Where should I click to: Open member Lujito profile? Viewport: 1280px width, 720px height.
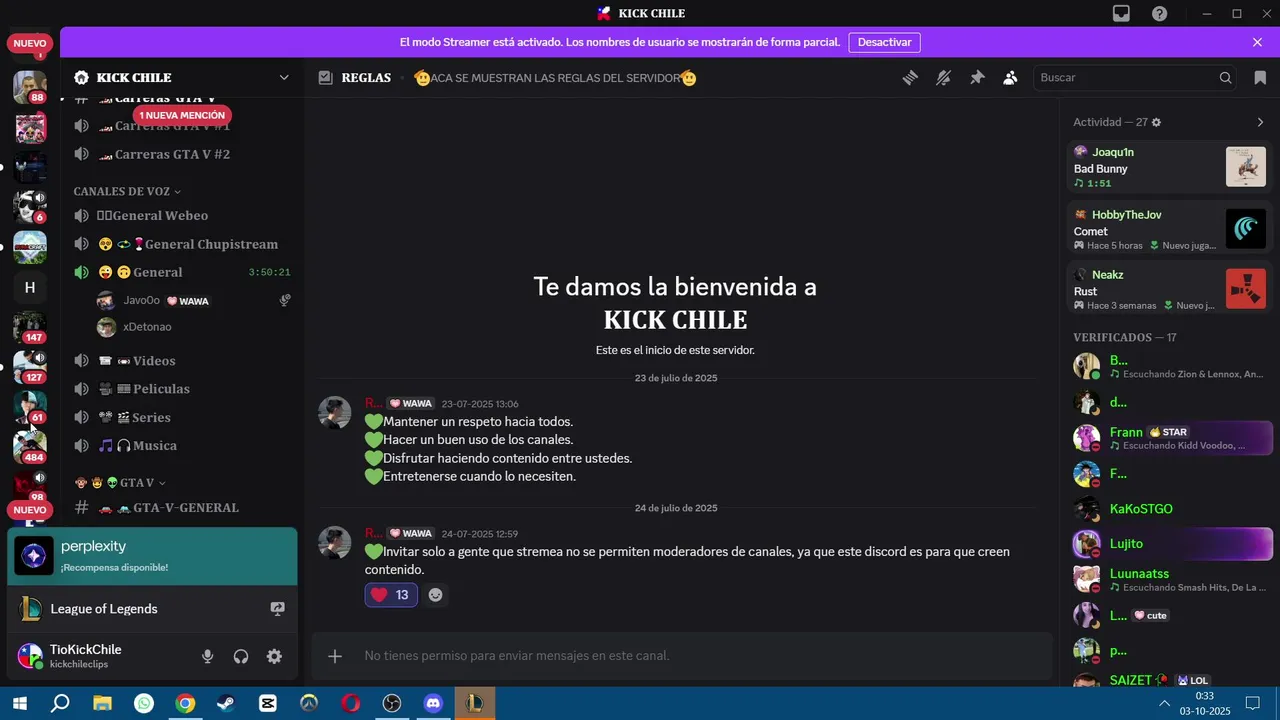1170,544
